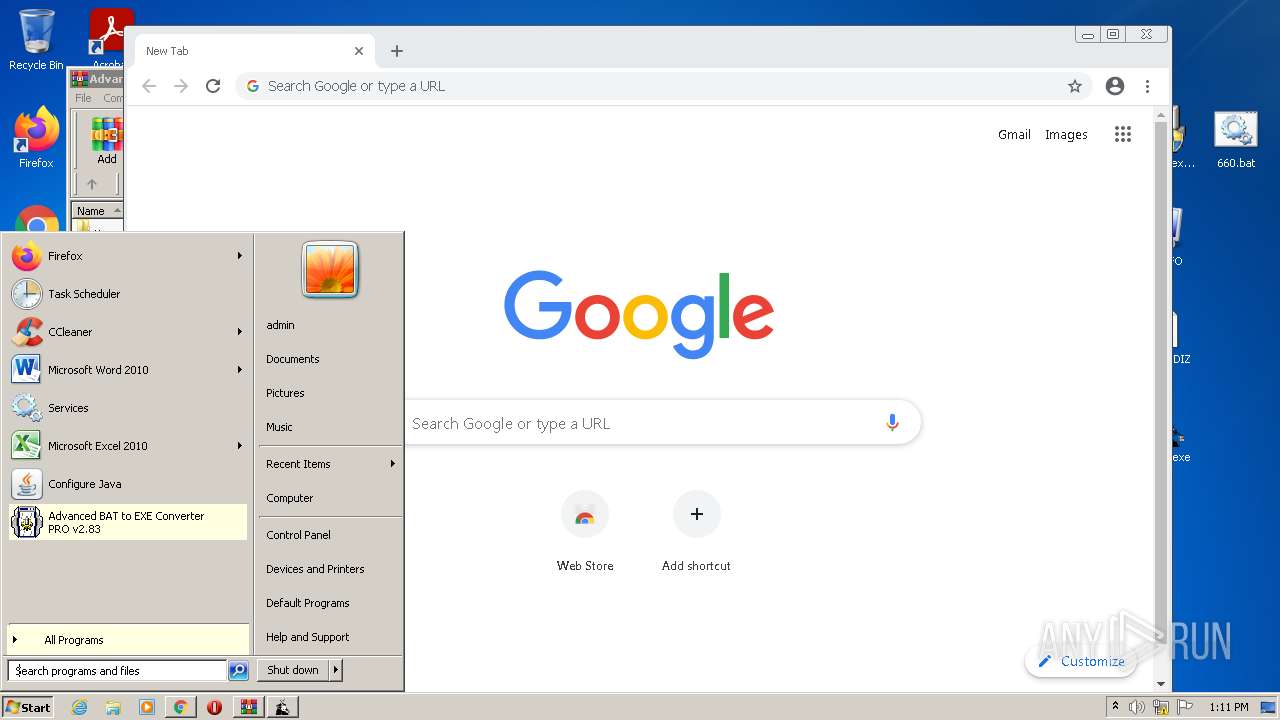
Task: Click the Start button
Action: [x=28, y=707]
